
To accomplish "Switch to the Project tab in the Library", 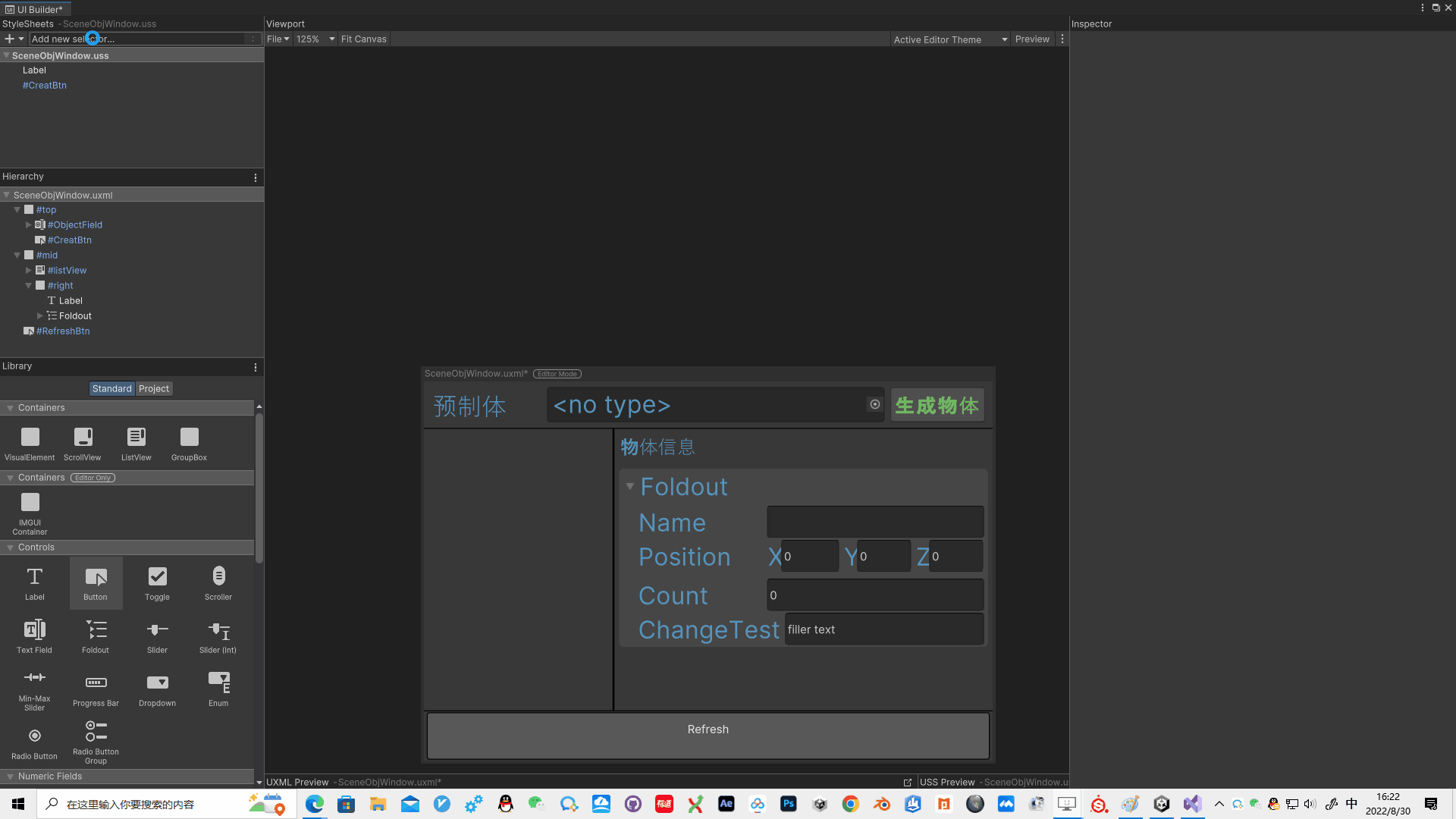I will [x=153, y=388].
